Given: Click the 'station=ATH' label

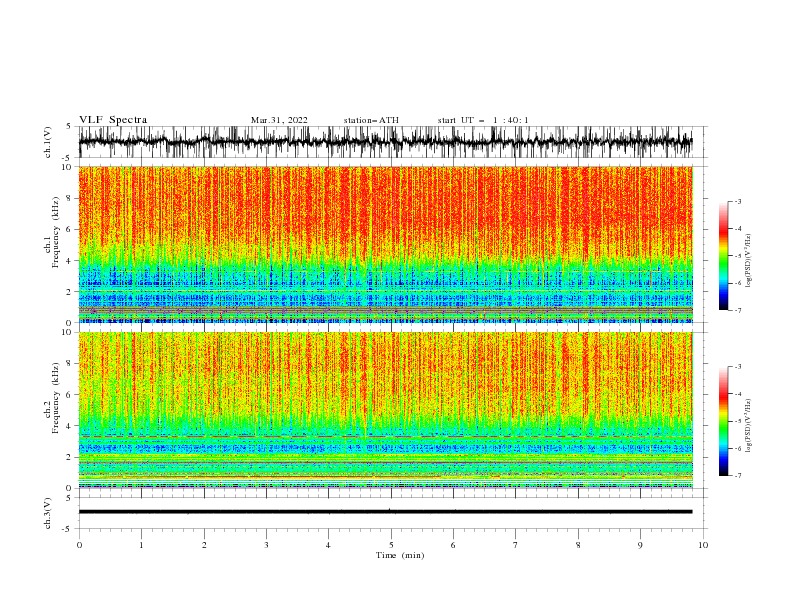Looking at the screenshot, I should (371, 120).
